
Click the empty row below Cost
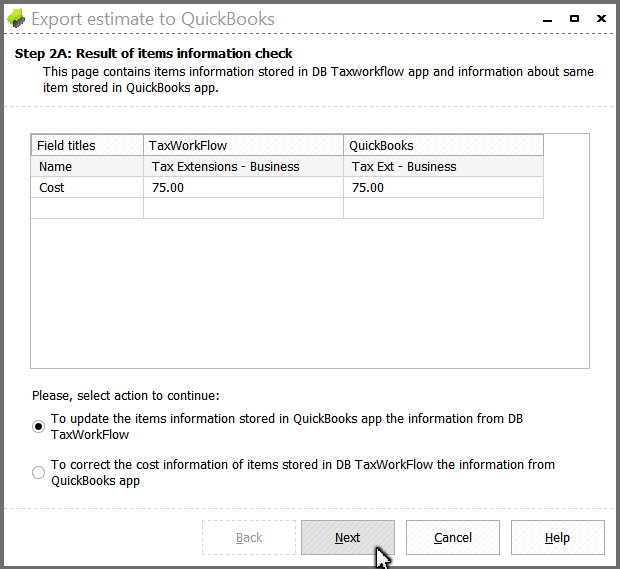pos(287,208)
